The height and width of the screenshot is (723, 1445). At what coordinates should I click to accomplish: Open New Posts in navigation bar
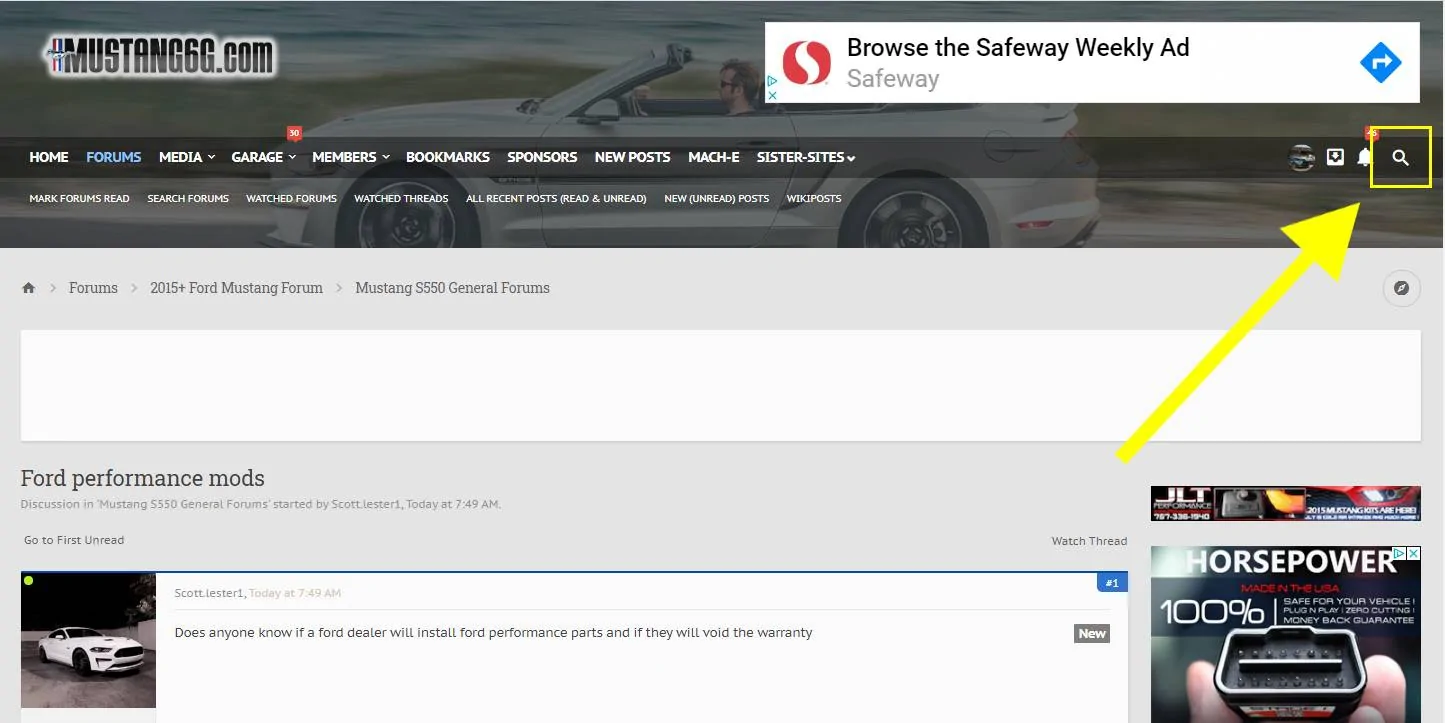point(632,157)
